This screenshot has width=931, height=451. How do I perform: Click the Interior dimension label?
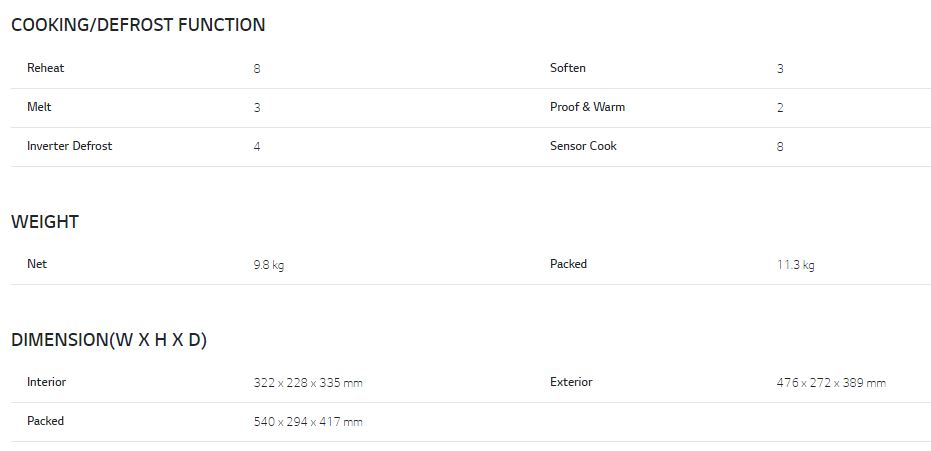click(46, 382)
